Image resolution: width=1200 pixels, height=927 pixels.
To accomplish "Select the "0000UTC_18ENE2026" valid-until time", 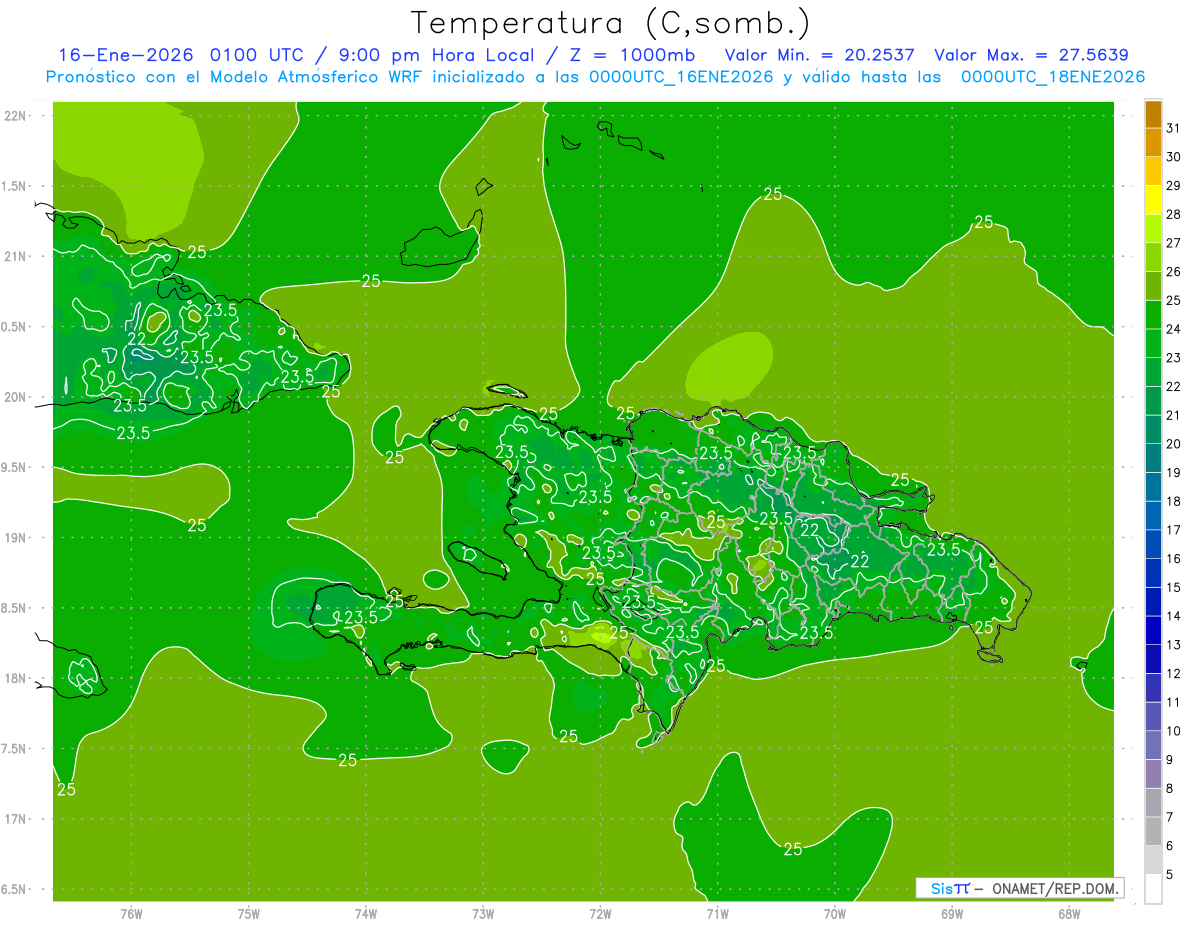I will [x=1053, y=77].
